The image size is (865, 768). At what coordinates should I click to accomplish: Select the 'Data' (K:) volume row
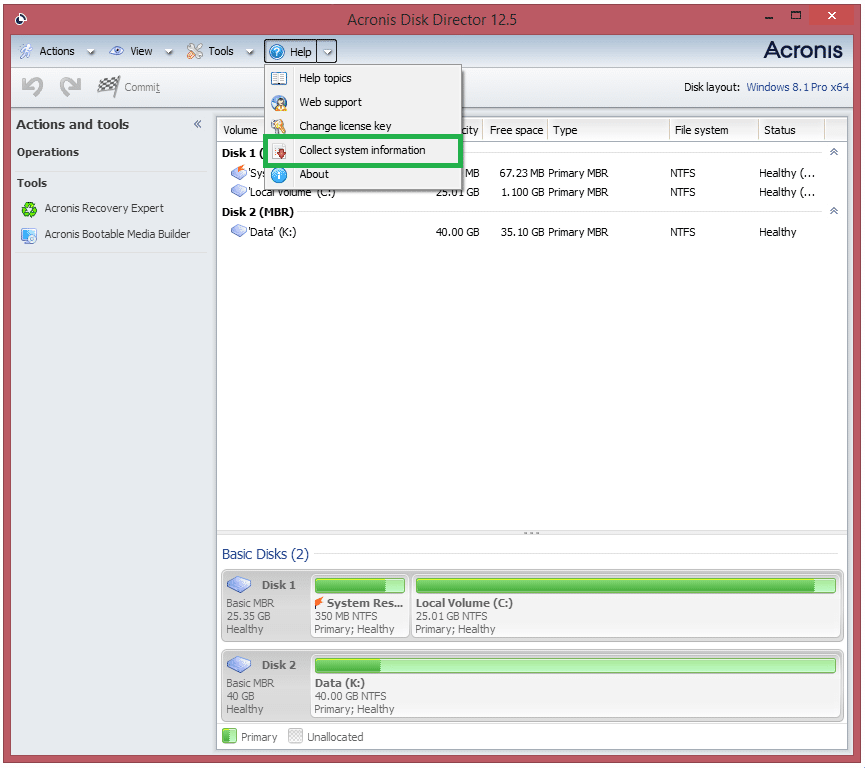click(532, 232)
